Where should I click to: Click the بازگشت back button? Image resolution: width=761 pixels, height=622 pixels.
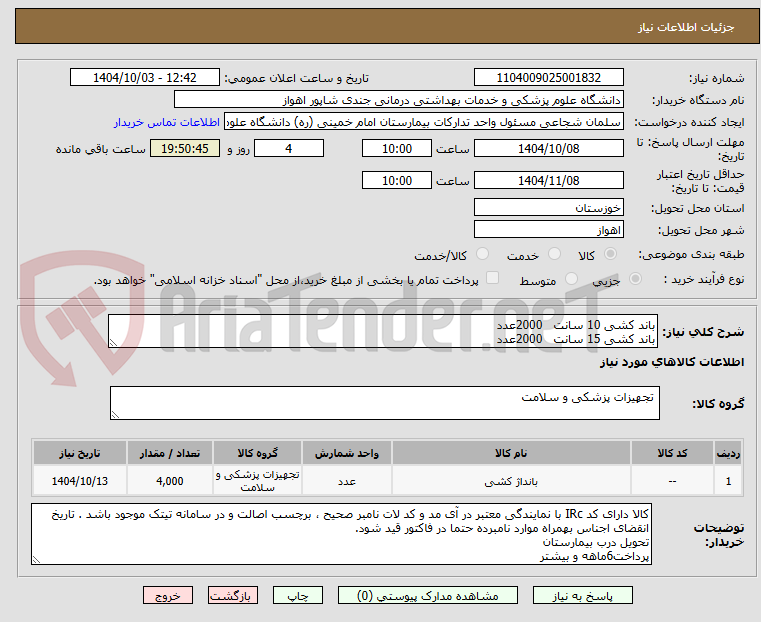point(232,595)
